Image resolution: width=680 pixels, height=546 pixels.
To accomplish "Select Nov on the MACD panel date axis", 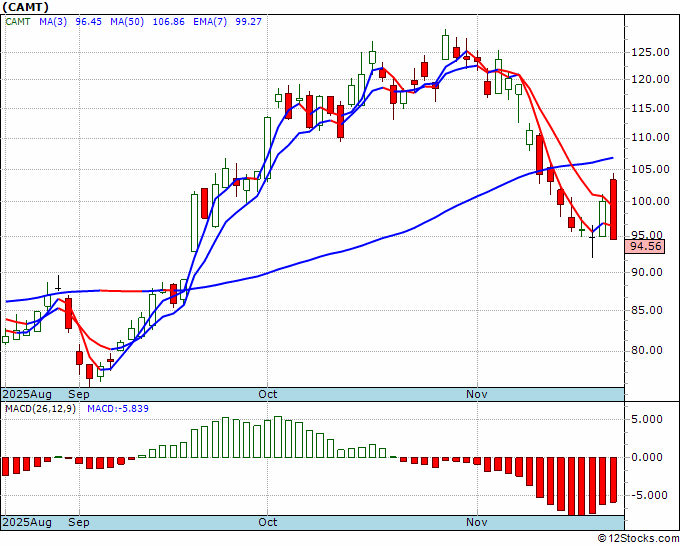I will coord(477,522).
